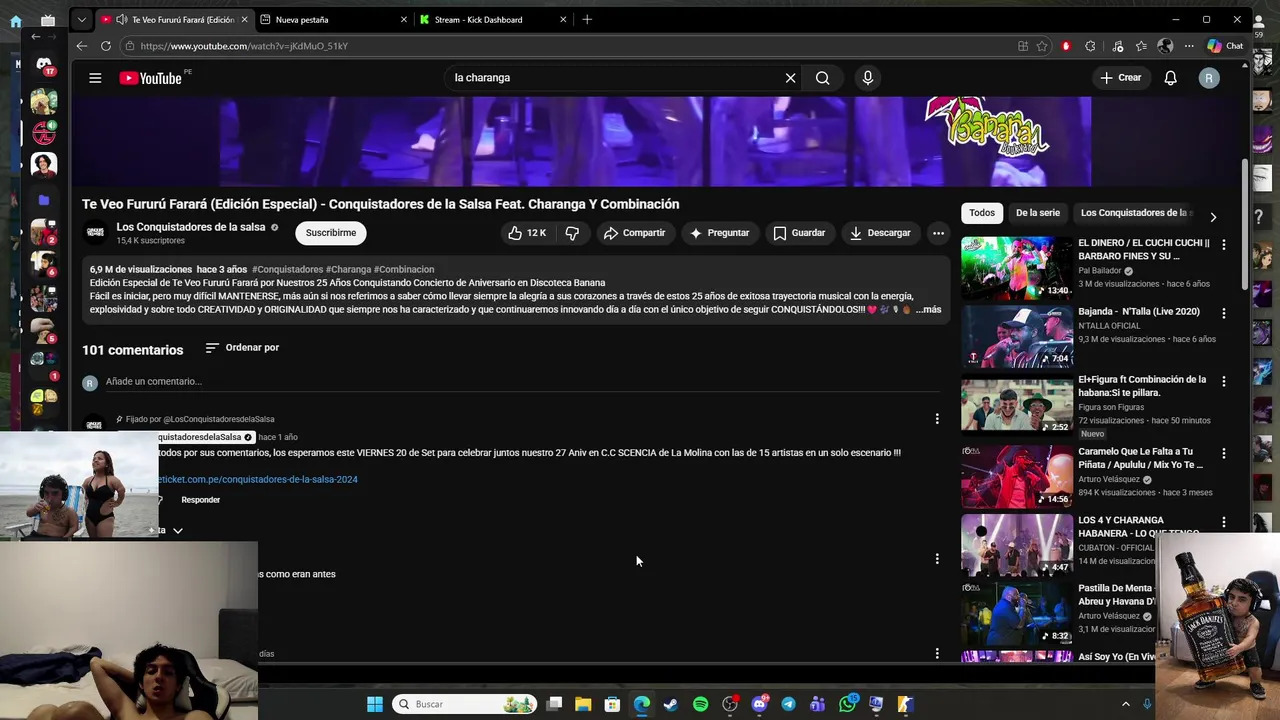Open EL DINERO / EL CUCHI CUCHI thumbnail
1280x720 pixels.
tap(1017, 267)
